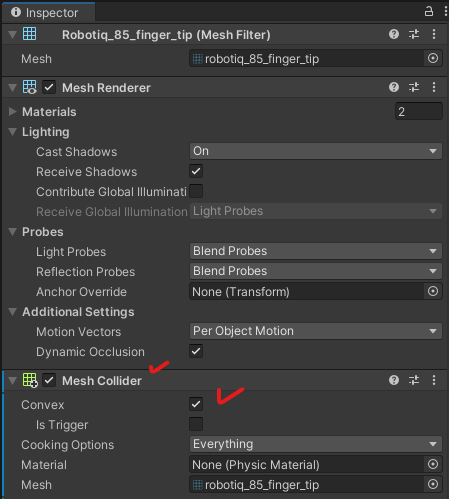
Task: Enable Contribute Global Illumination checkbox
Action: click(196, 191)
